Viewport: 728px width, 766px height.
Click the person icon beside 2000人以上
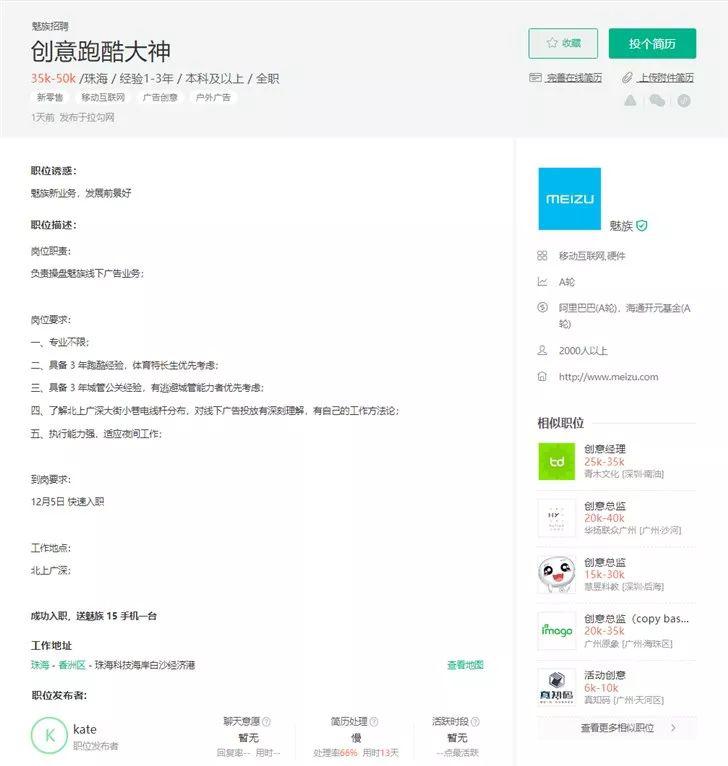point(542,350)
